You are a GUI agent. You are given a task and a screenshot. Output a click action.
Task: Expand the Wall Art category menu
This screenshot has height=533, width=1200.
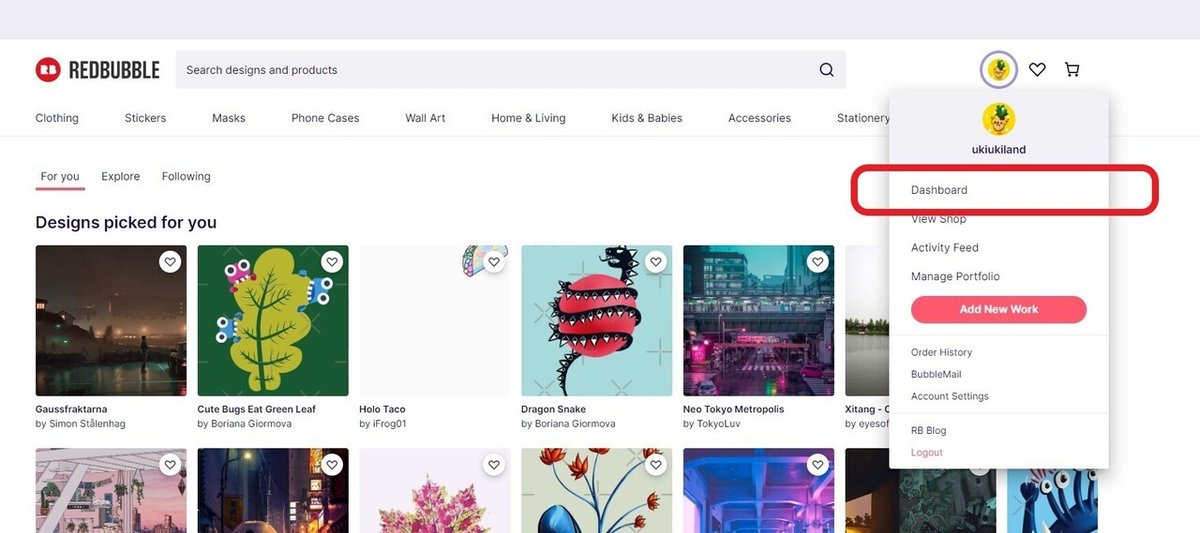425,118
